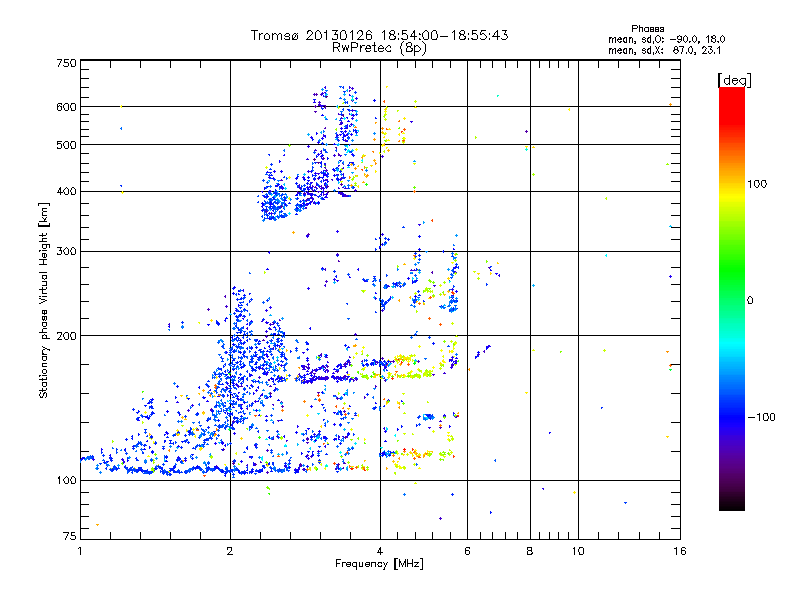Click the colorbar '-100' tick label
The image size is (800, 600).
pos(761,417)
